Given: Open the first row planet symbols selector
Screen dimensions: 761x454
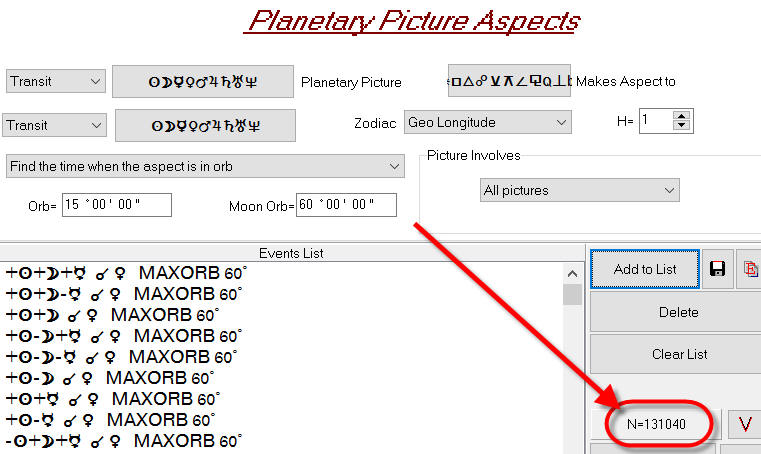Looking at the screenshot, I should coord(203,82).
